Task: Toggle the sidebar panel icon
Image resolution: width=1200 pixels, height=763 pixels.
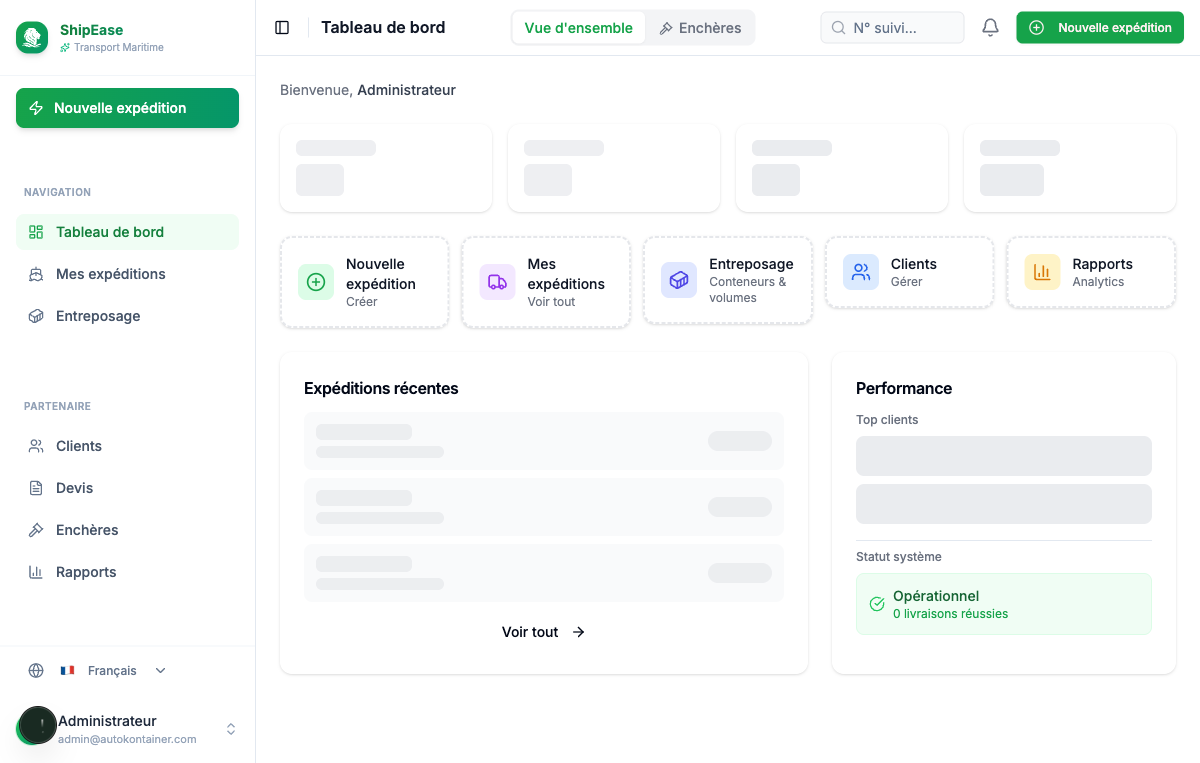Action: 282,28
